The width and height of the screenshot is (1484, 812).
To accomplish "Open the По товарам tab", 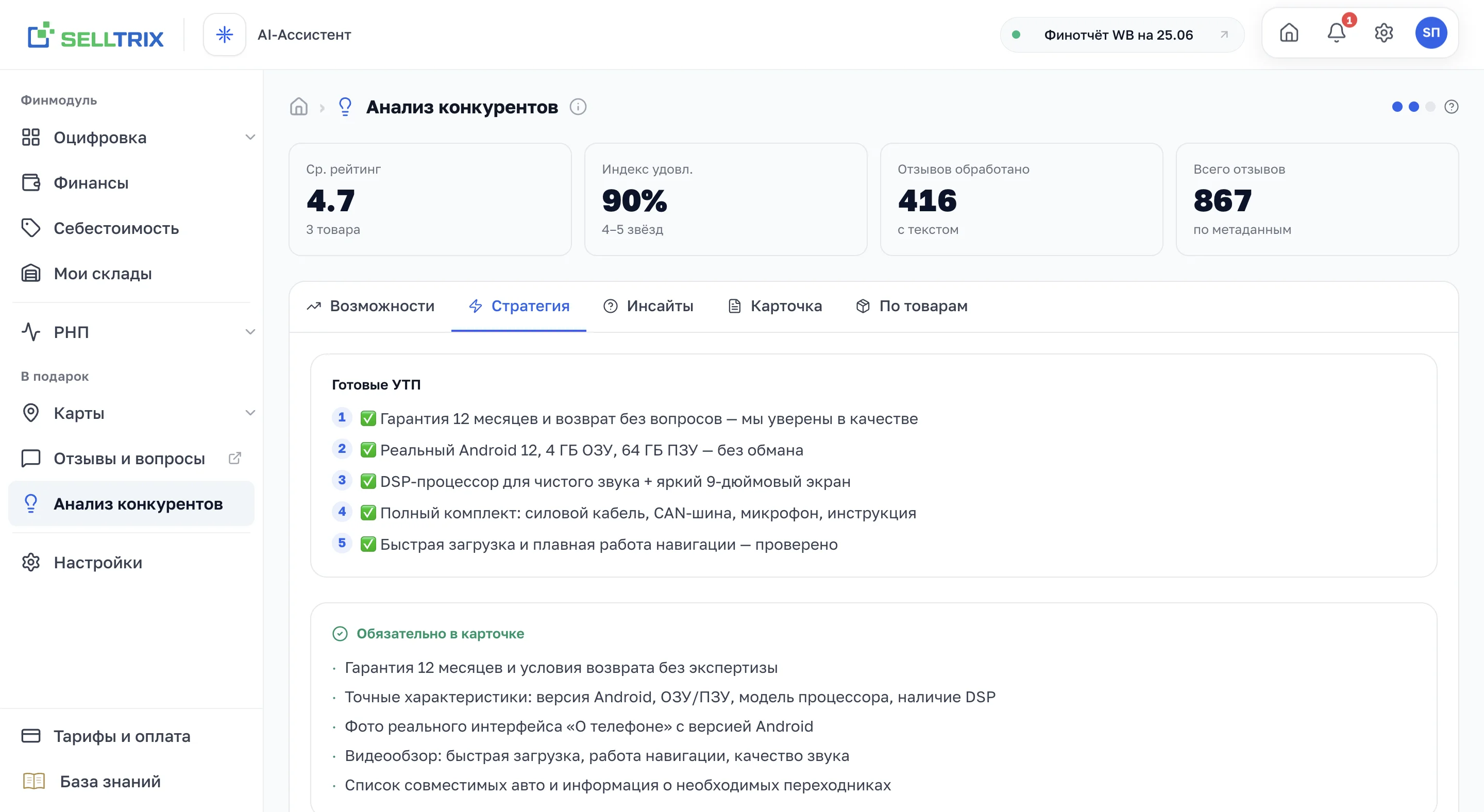I will coord(912,306).
